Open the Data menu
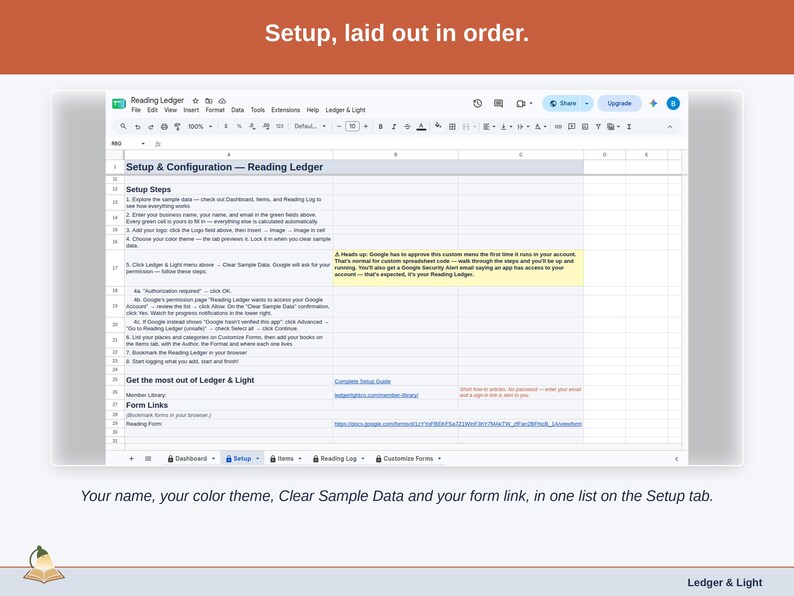 coord(237,110)
